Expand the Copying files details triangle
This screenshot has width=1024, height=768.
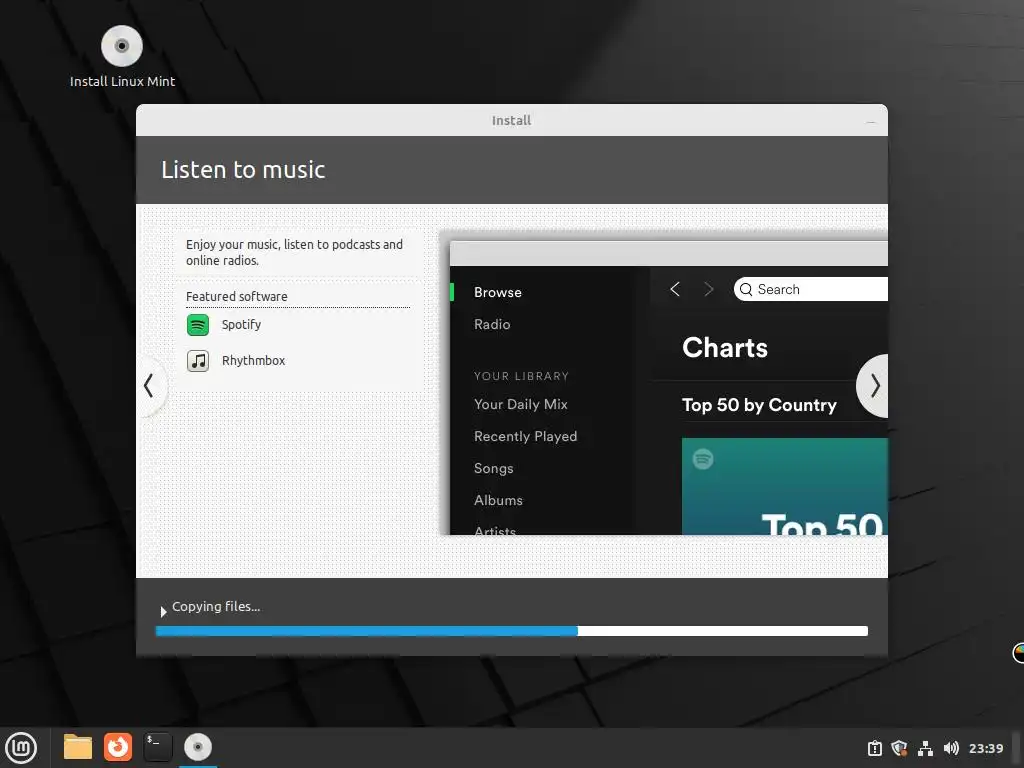163,611
